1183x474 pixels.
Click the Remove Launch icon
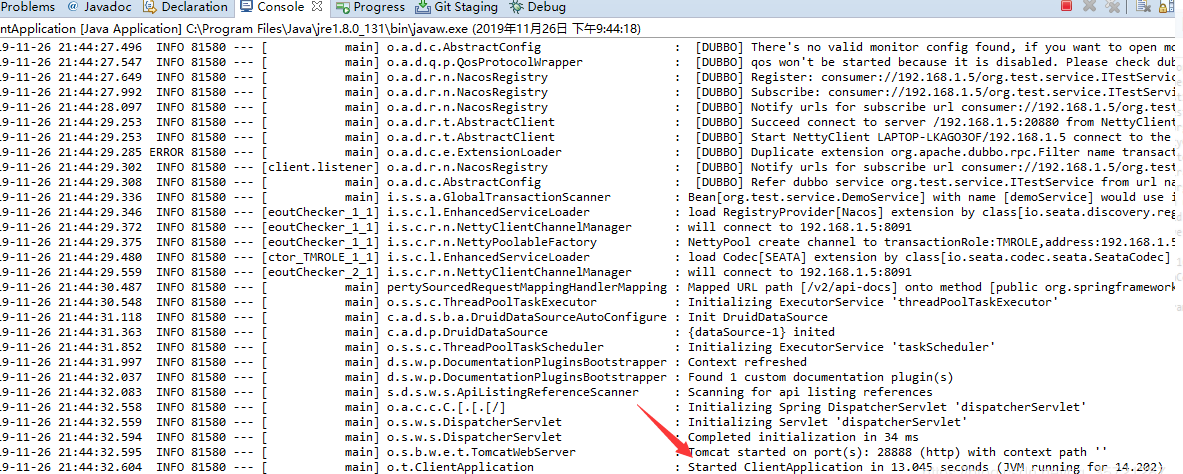(1089, 6)
